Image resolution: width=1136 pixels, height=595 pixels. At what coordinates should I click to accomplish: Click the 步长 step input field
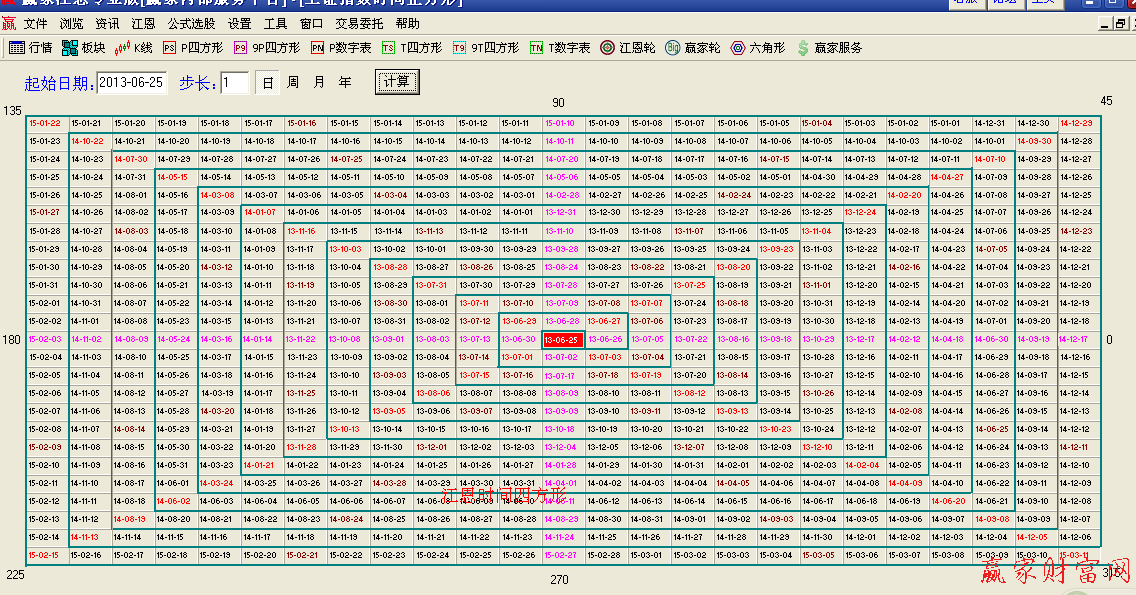pos(235,83)
